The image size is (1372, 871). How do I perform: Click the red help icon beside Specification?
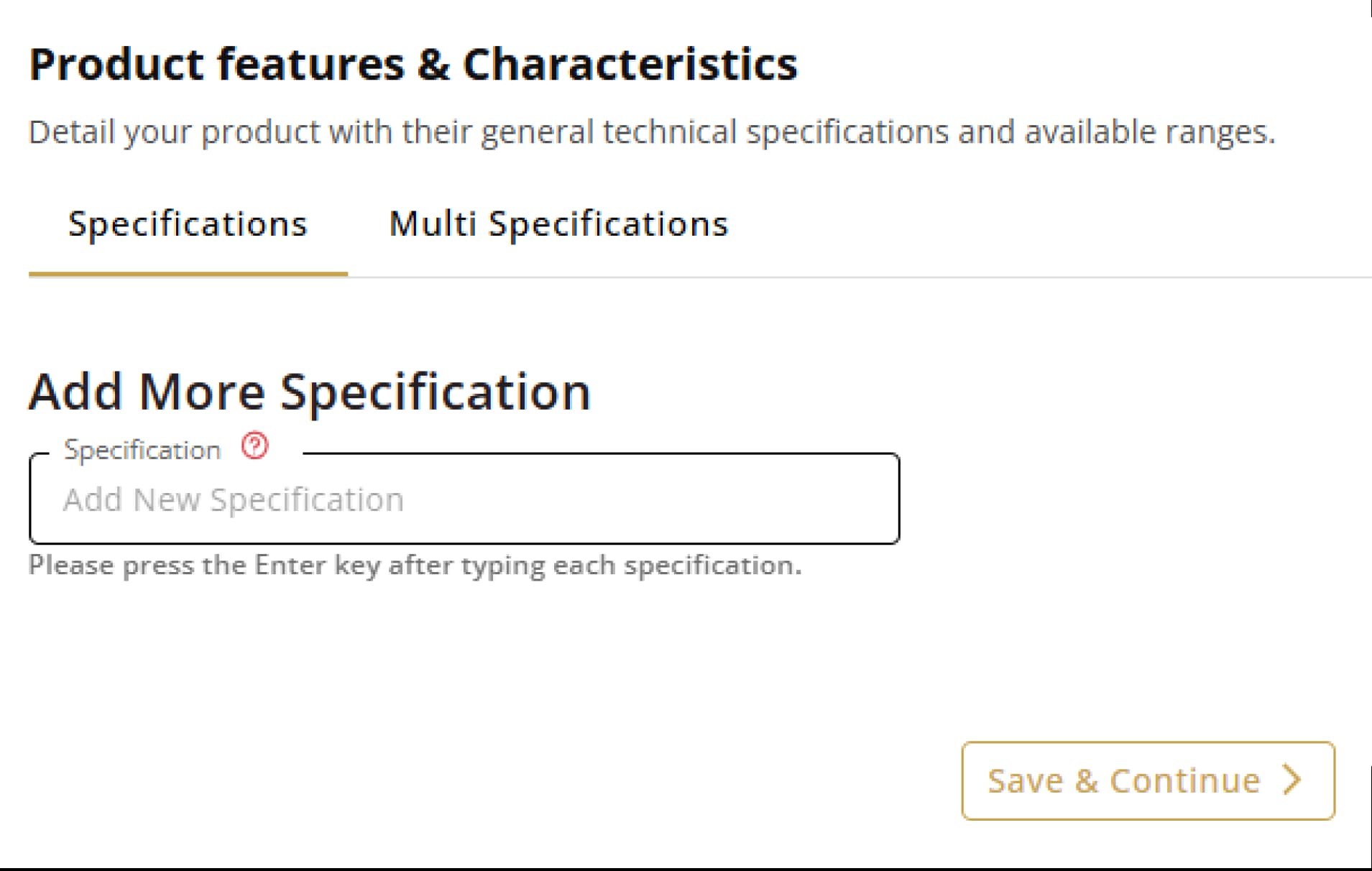point(254,446)
